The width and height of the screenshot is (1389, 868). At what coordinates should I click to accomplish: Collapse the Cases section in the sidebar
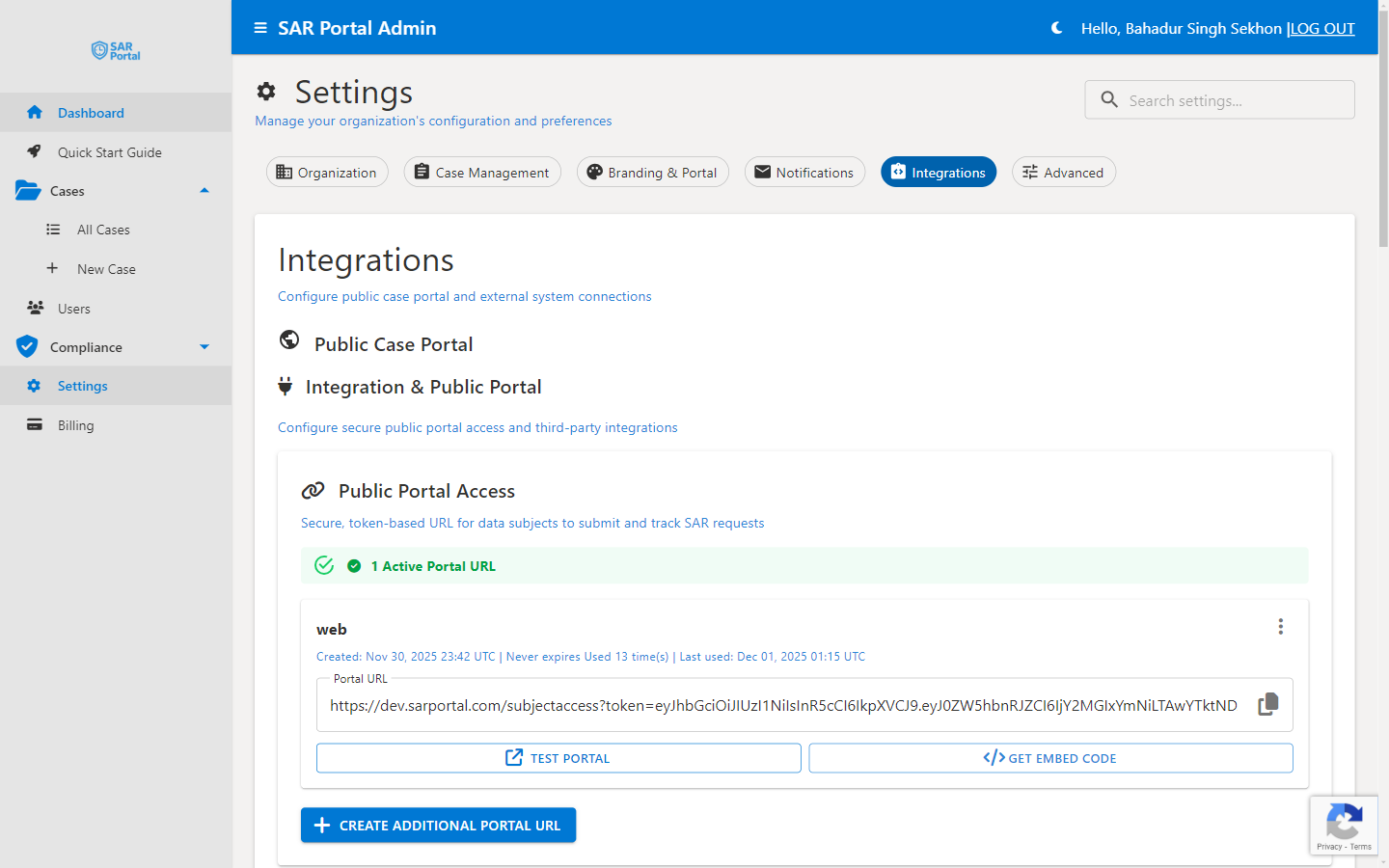[204, 190]
